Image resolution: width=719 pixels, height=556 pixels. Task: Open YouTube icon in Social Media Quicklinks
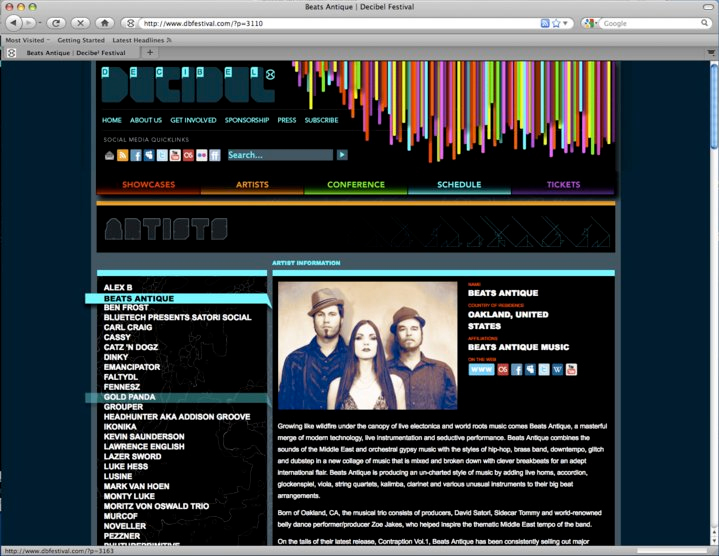tap(175, 155)
